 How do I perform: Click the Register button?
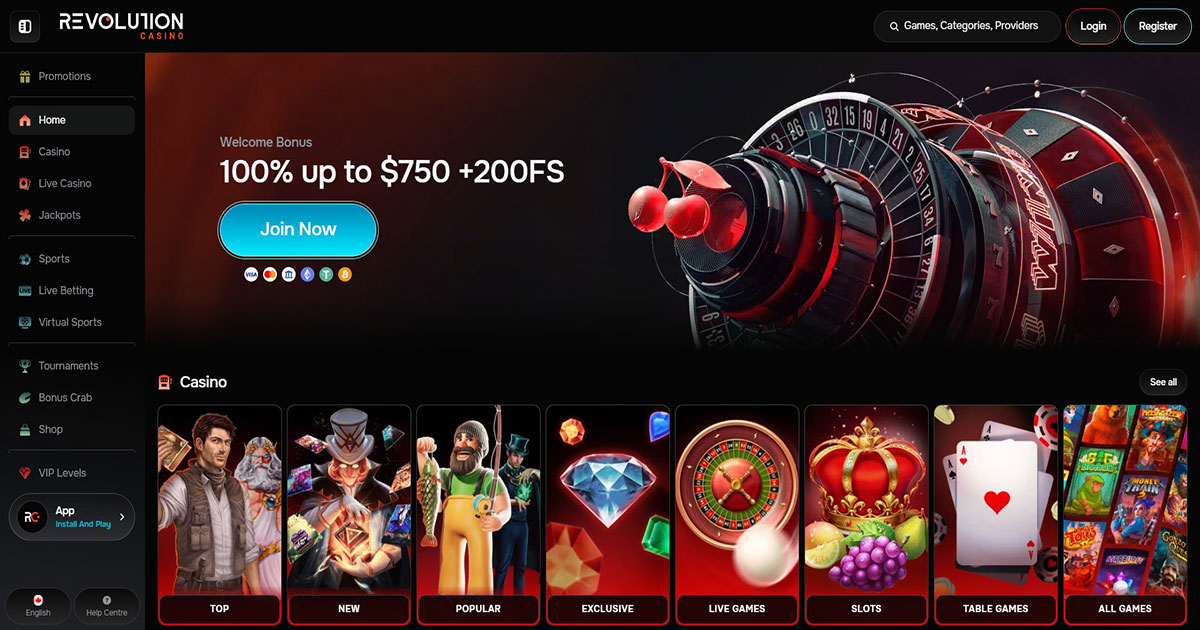coord(1157,26)
